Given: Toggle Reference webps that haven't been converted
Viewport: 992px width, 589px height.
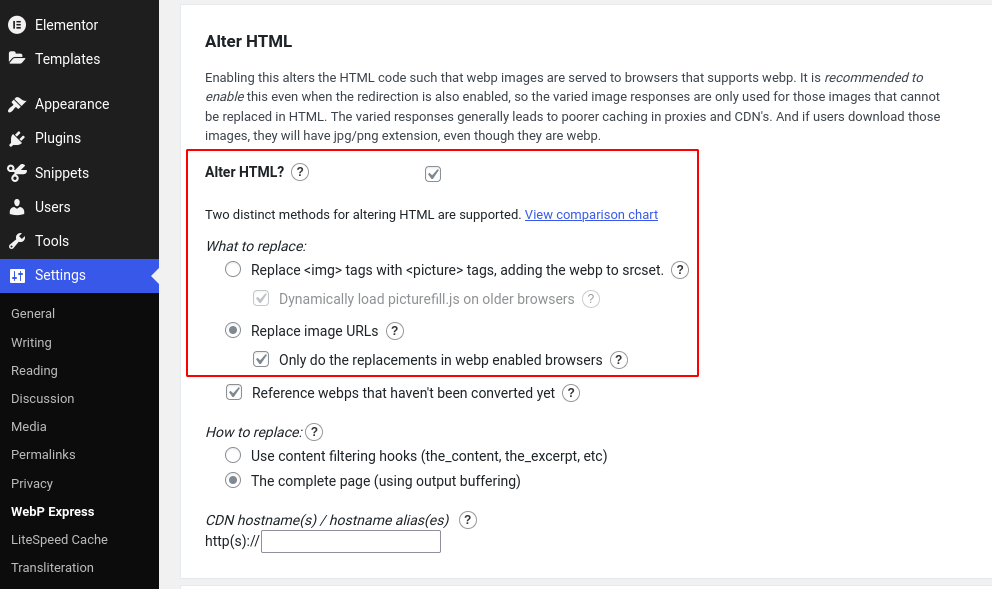Looking at the screenshot, I should pyautogui.click(x=234, y=392).
